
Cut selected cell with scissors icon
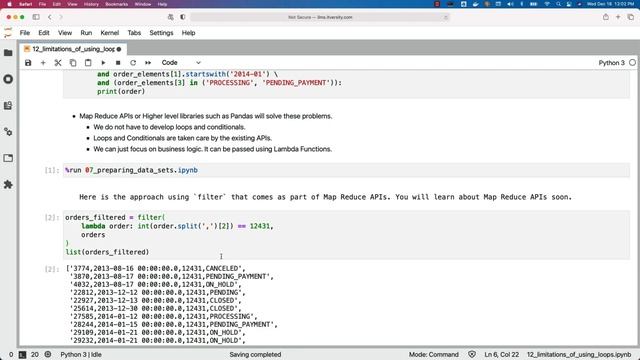pos(58,63)
